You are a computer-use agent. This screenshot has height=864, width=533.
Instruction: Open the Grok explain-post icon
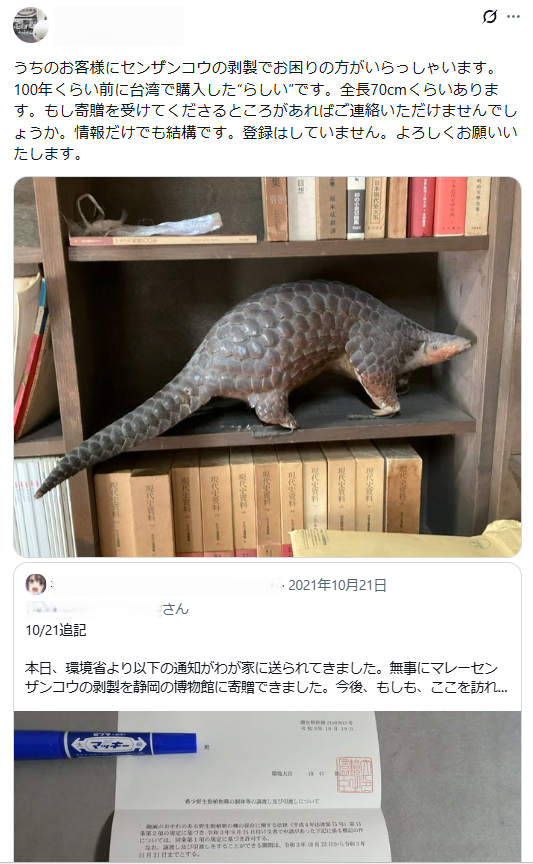489,17
